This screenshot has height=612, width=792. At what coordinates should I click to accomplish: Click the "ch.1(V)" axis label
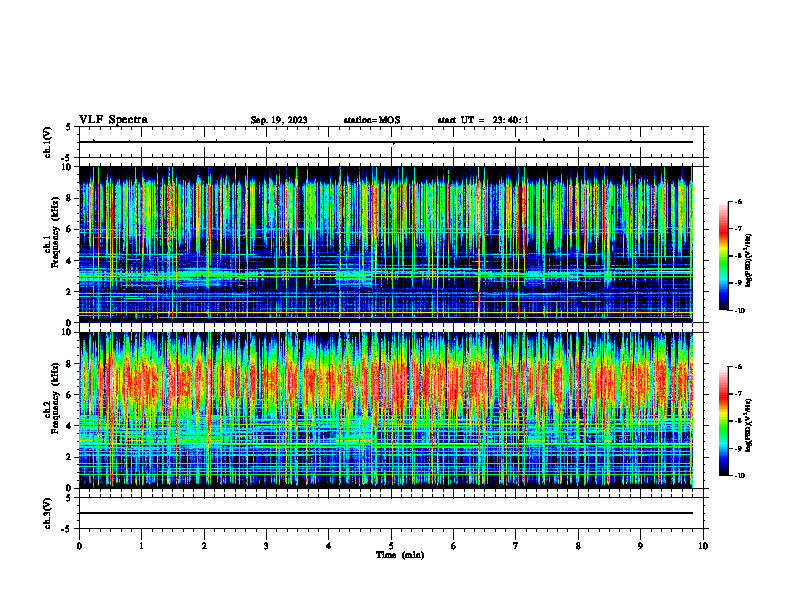coord(47,142)
